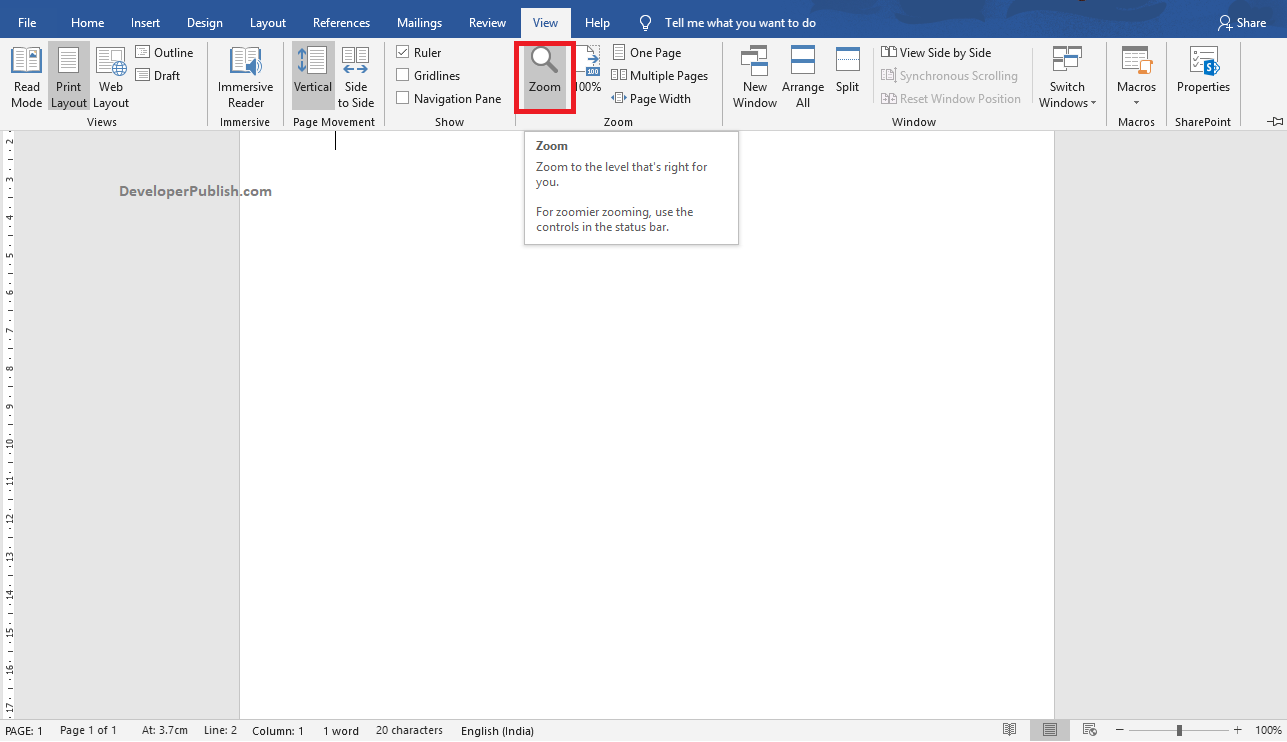Select the Page Width zoom button
Viewport: 1287px width, 742px height.
(651, 98)
